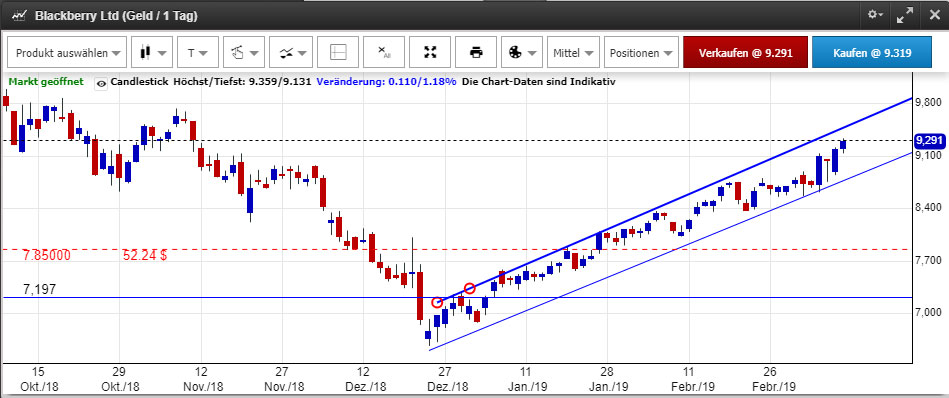Select the red dashed 7.85000 level line label

click(47, 255)
